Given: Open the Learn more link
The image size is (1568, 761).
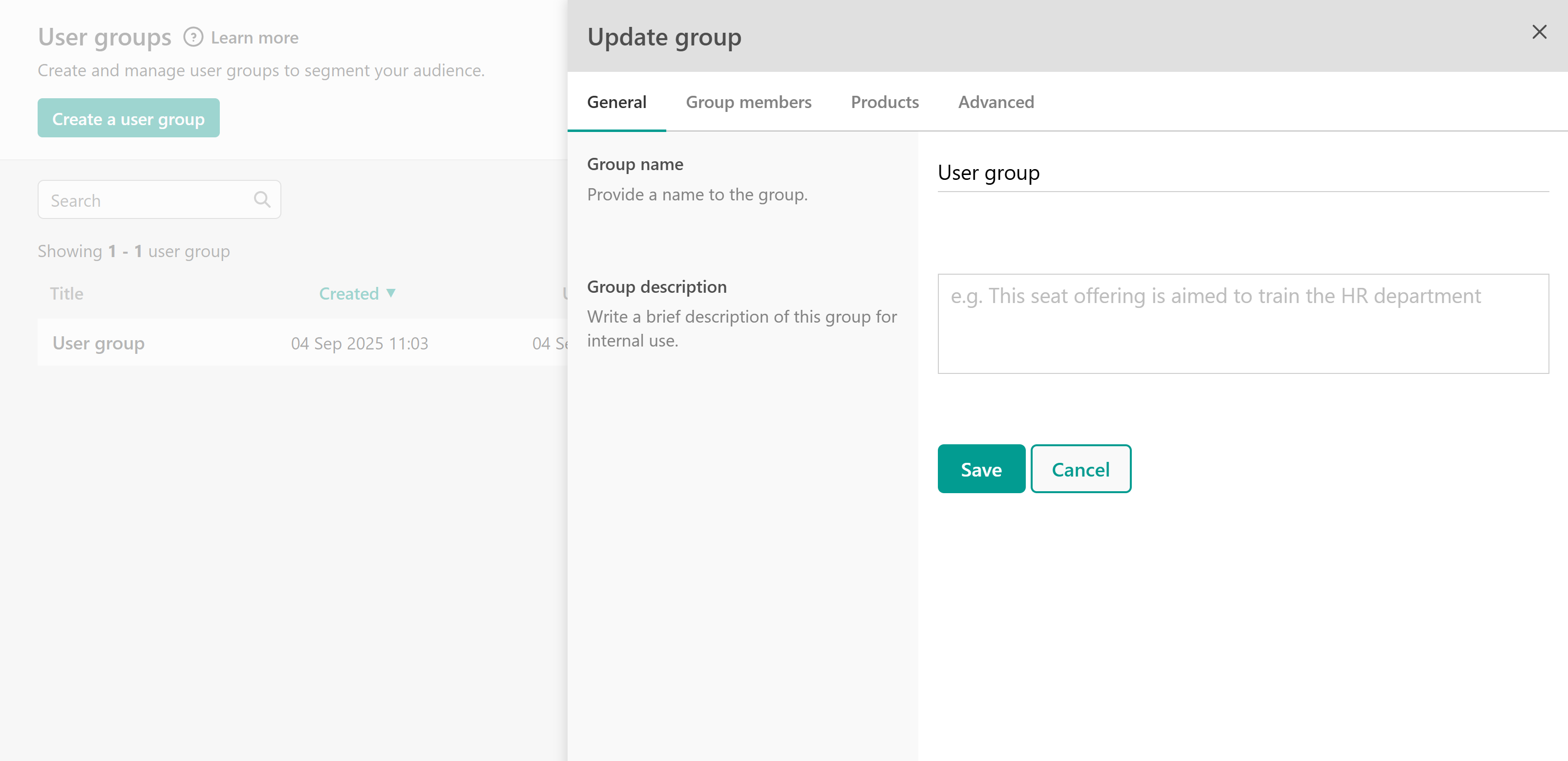Looking at the screenshot, I should pyautogui.click(x=254, y=38).
